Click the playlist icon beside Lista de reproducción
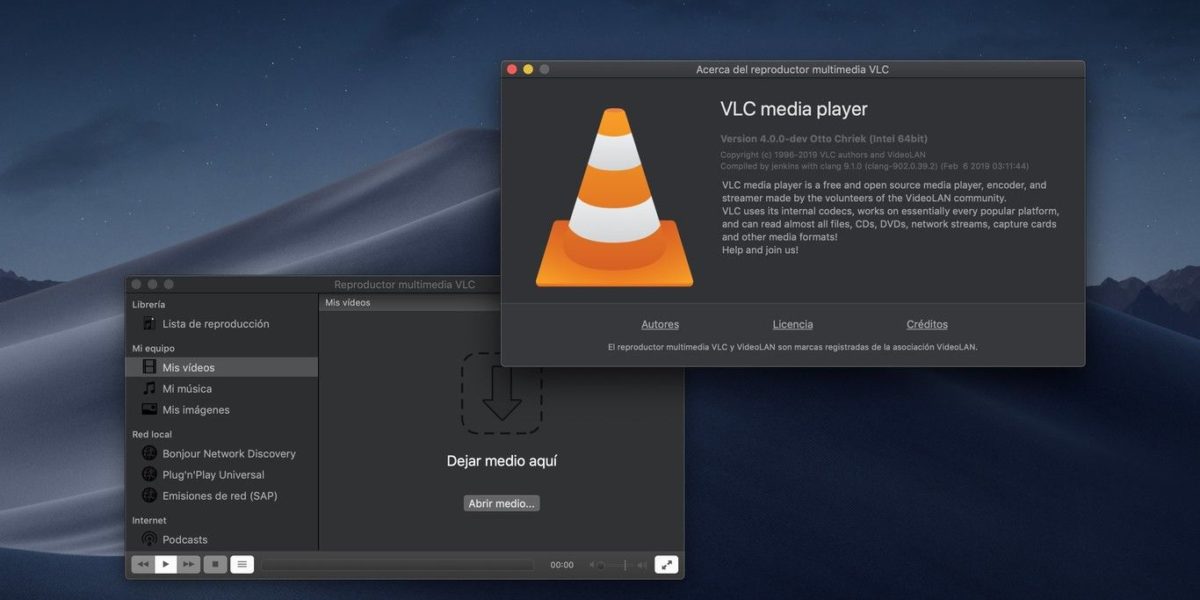Screen dimensions: 1200x600 (x=149, y=324)
